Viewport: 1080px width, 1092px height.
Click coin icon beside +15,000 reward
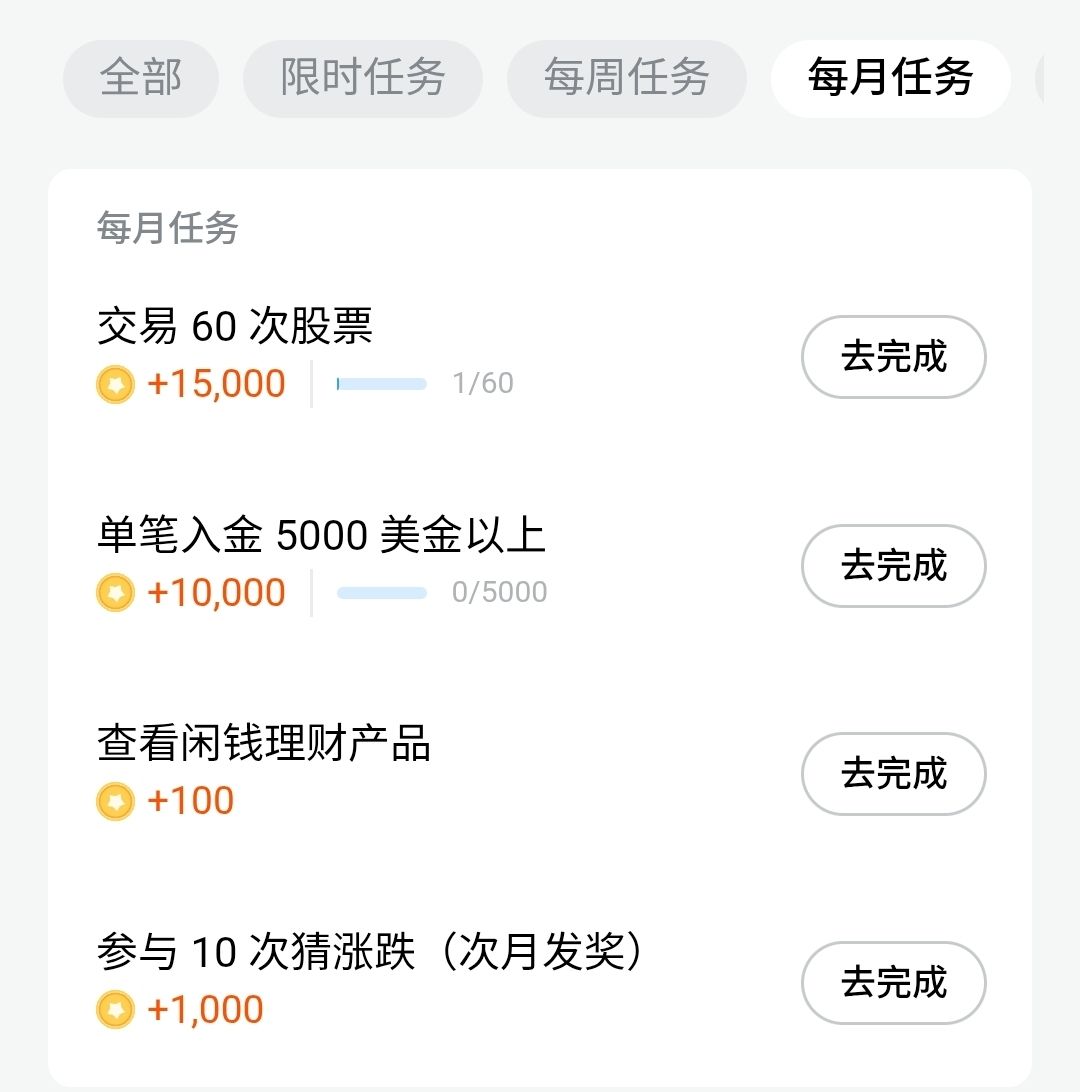tap(115, 385)
